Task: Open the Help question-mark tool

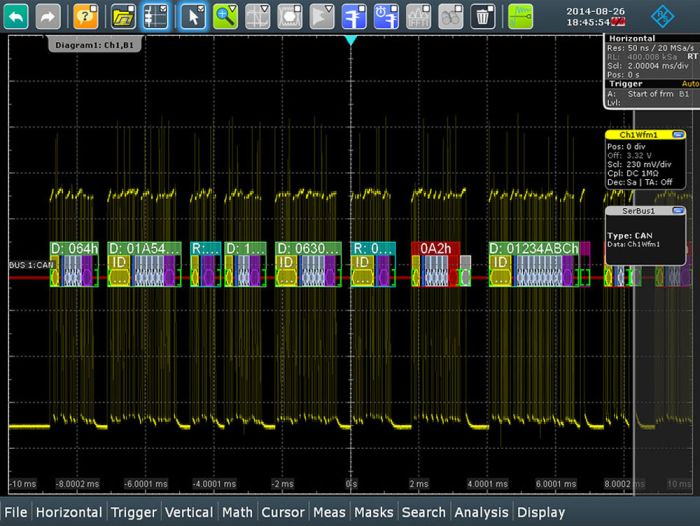Action: pyautogui.click(x=86, y=17)
